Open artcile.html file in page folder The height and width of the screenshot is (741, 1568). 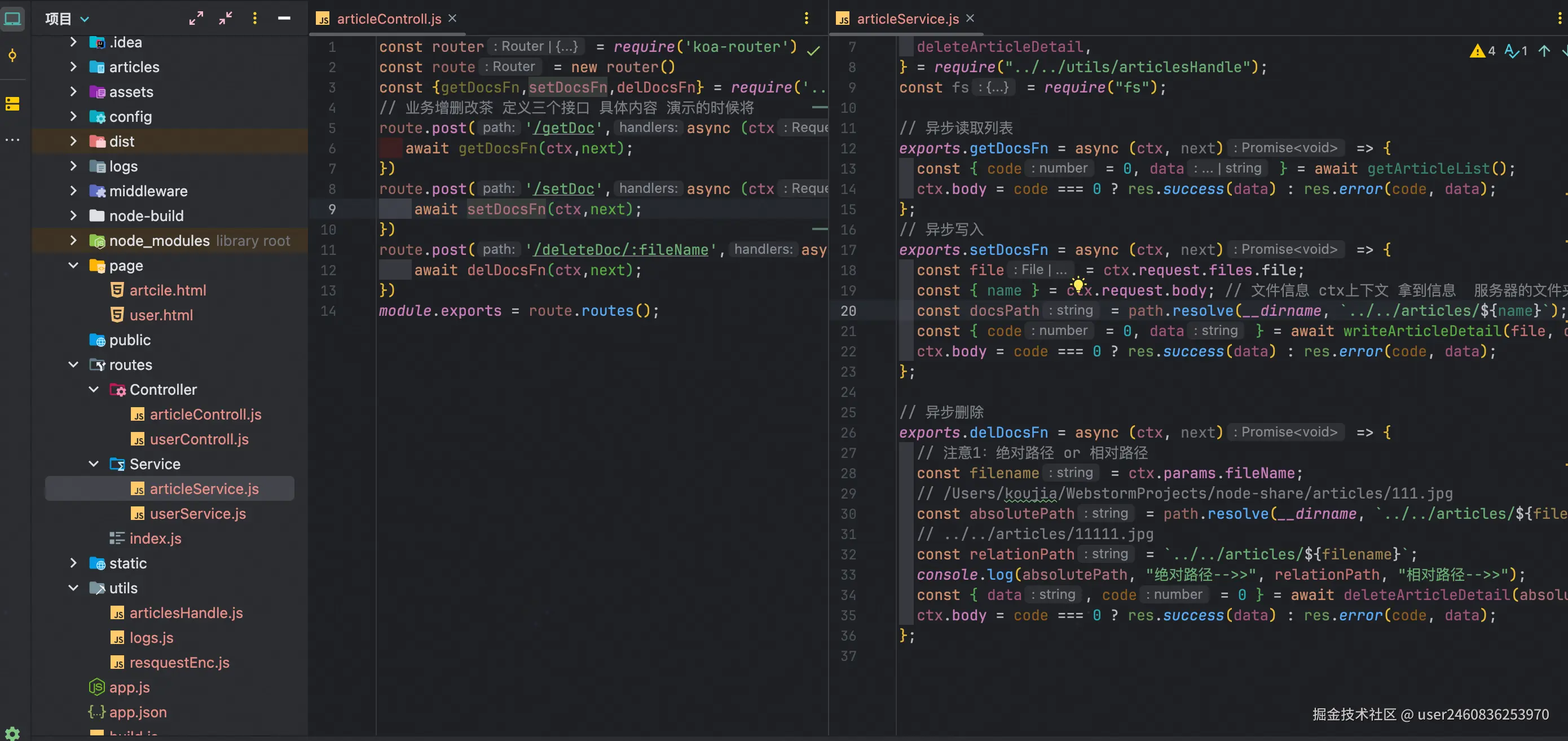point(168,291)
